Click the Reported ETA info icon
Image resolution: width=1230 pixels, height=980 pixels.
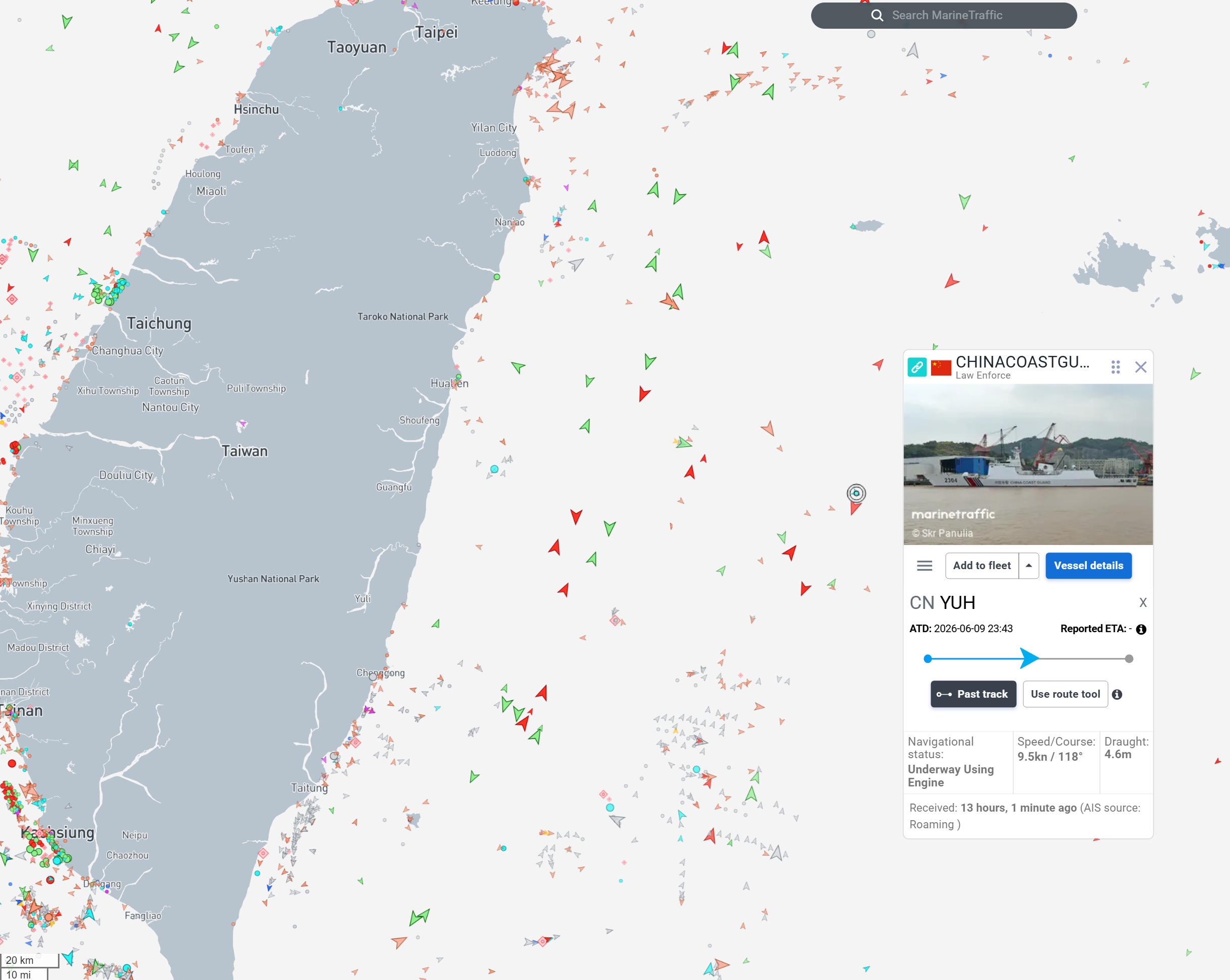[1141, 629]
